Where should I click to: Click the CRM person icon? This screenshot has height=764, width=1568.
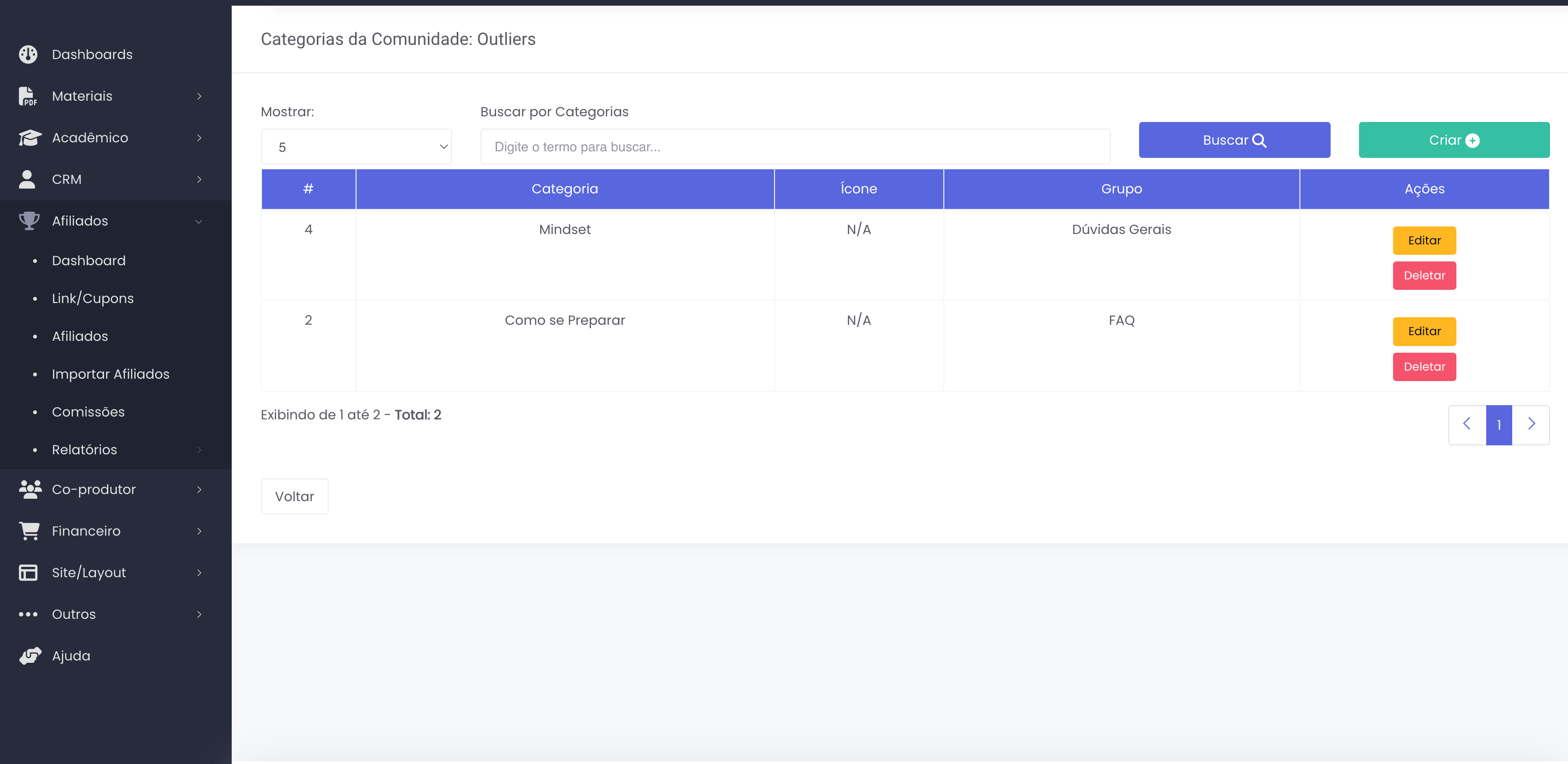coord(27,180)
